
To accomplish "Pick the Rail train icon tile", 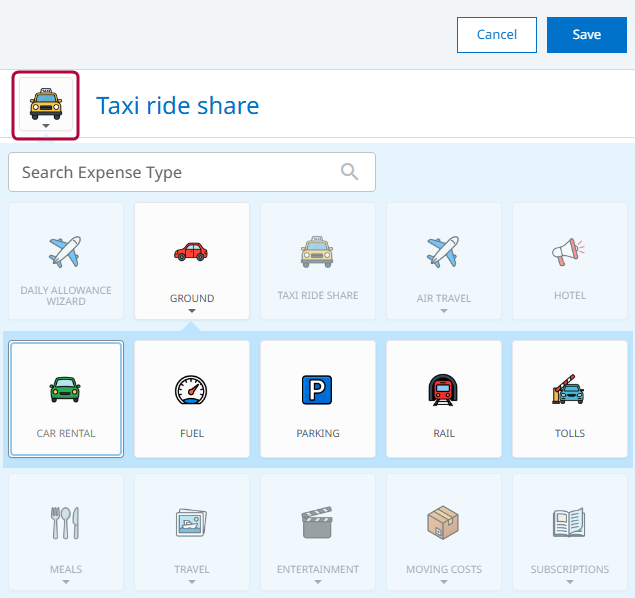I will click(x=444, y=398).
